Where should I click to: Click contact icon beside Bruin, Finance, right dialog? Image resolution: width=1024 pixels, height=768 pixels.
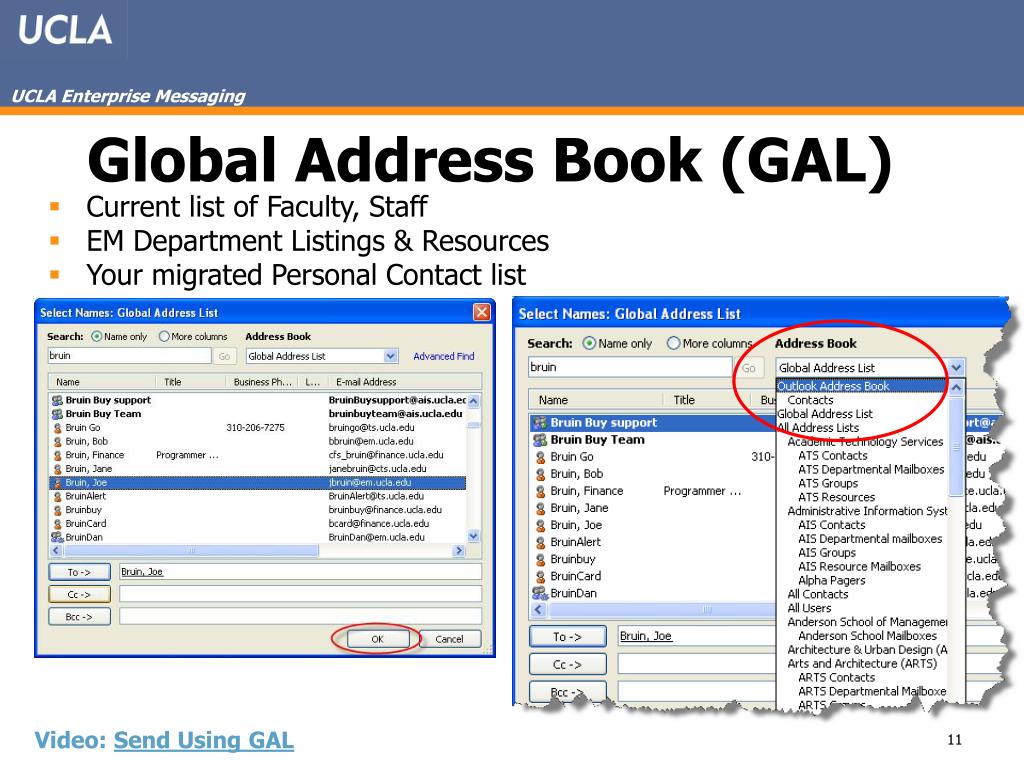pyautogui.click(x=540, y=491)
